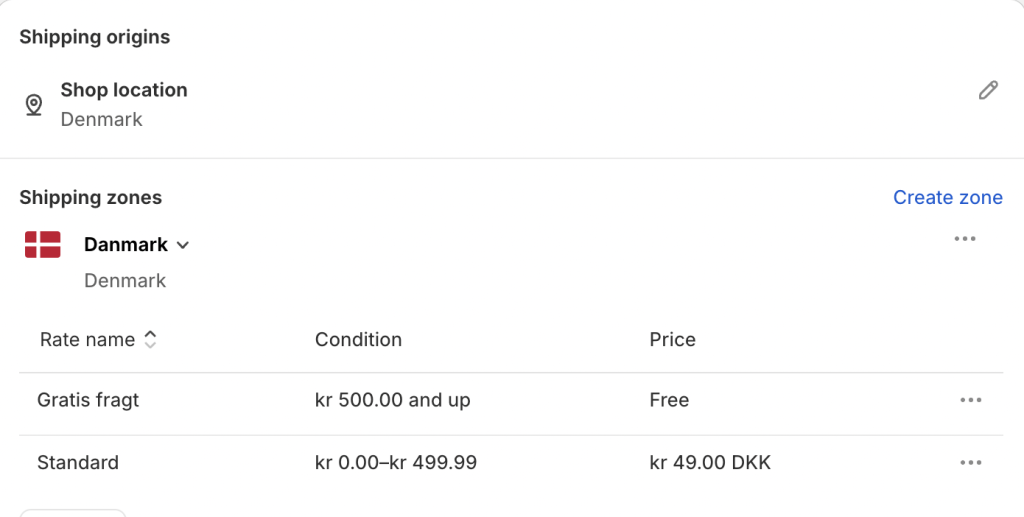Click the Free price for Gratis fragt
The height and width of the screenshot is (517, 1024).
click(x=669, y=400)
